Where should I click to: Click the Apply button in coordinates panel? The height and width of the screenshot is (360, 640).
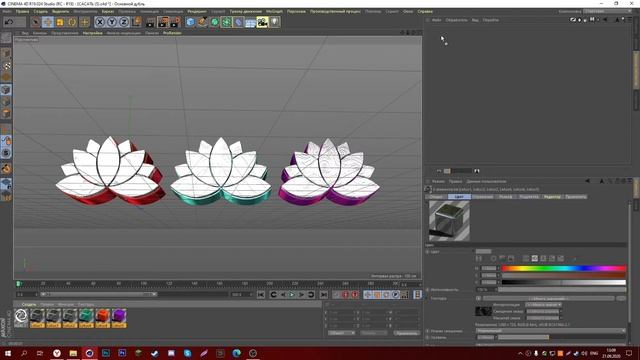tap(406, 333)
